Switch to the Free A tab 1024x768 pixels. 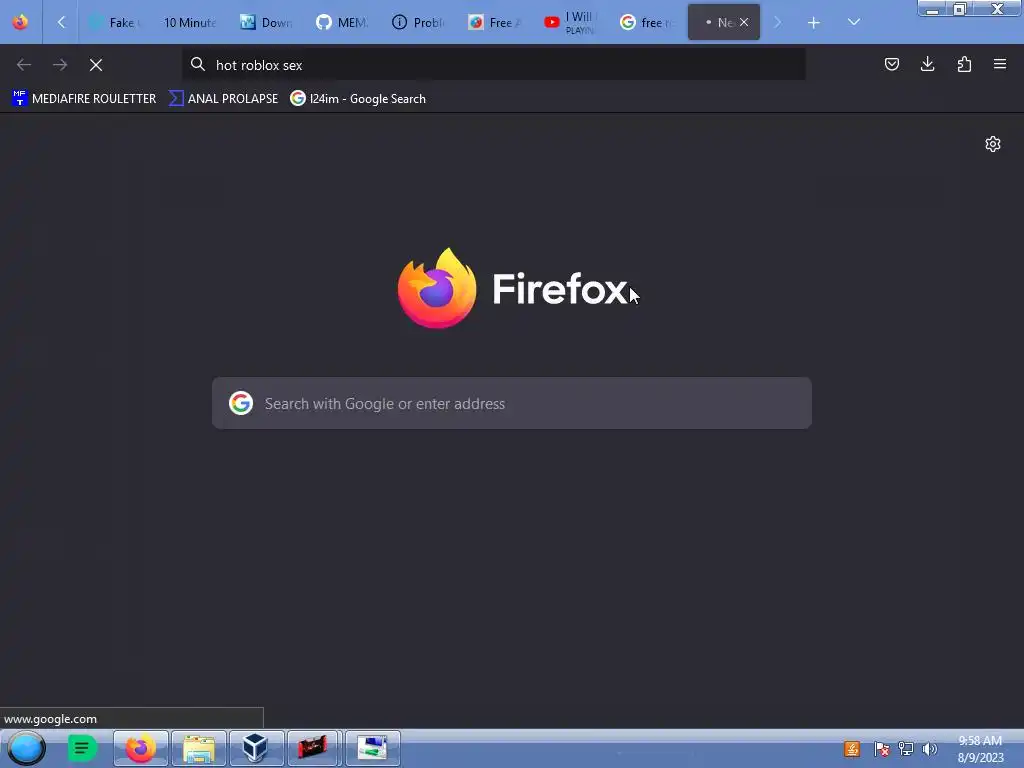point(494,22)
